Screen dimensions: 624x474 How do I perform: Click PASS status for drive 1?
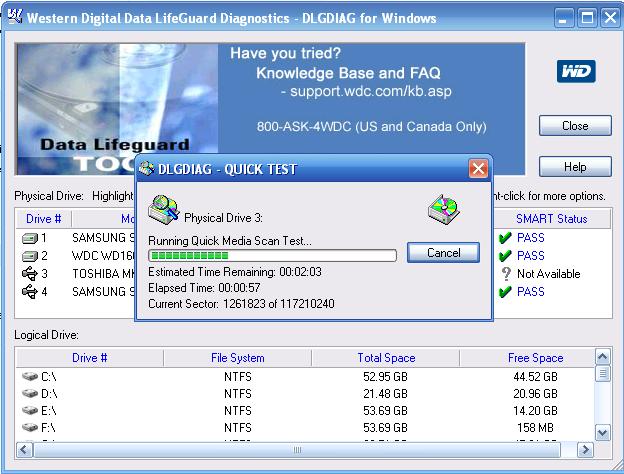pyautogui.click(x=530, y=238)
